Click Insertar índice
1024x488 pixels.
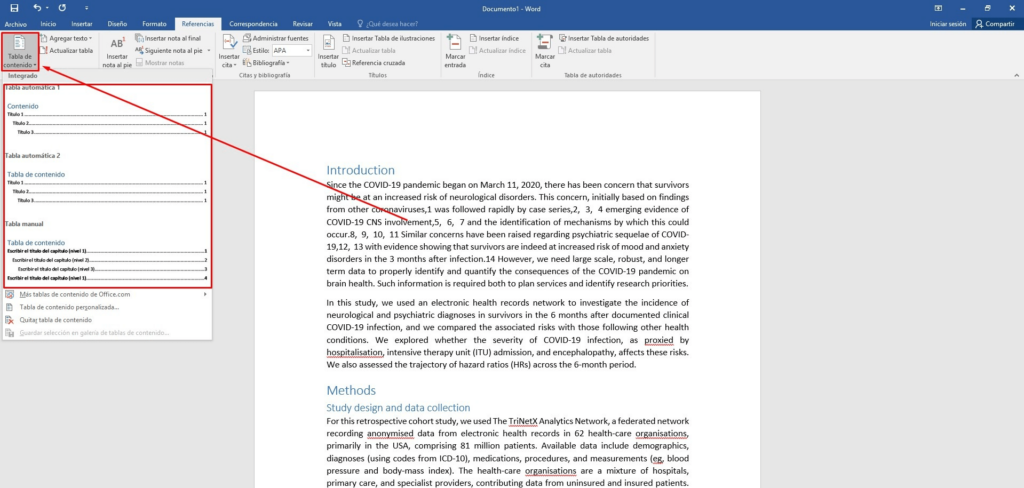pos(494,38)
